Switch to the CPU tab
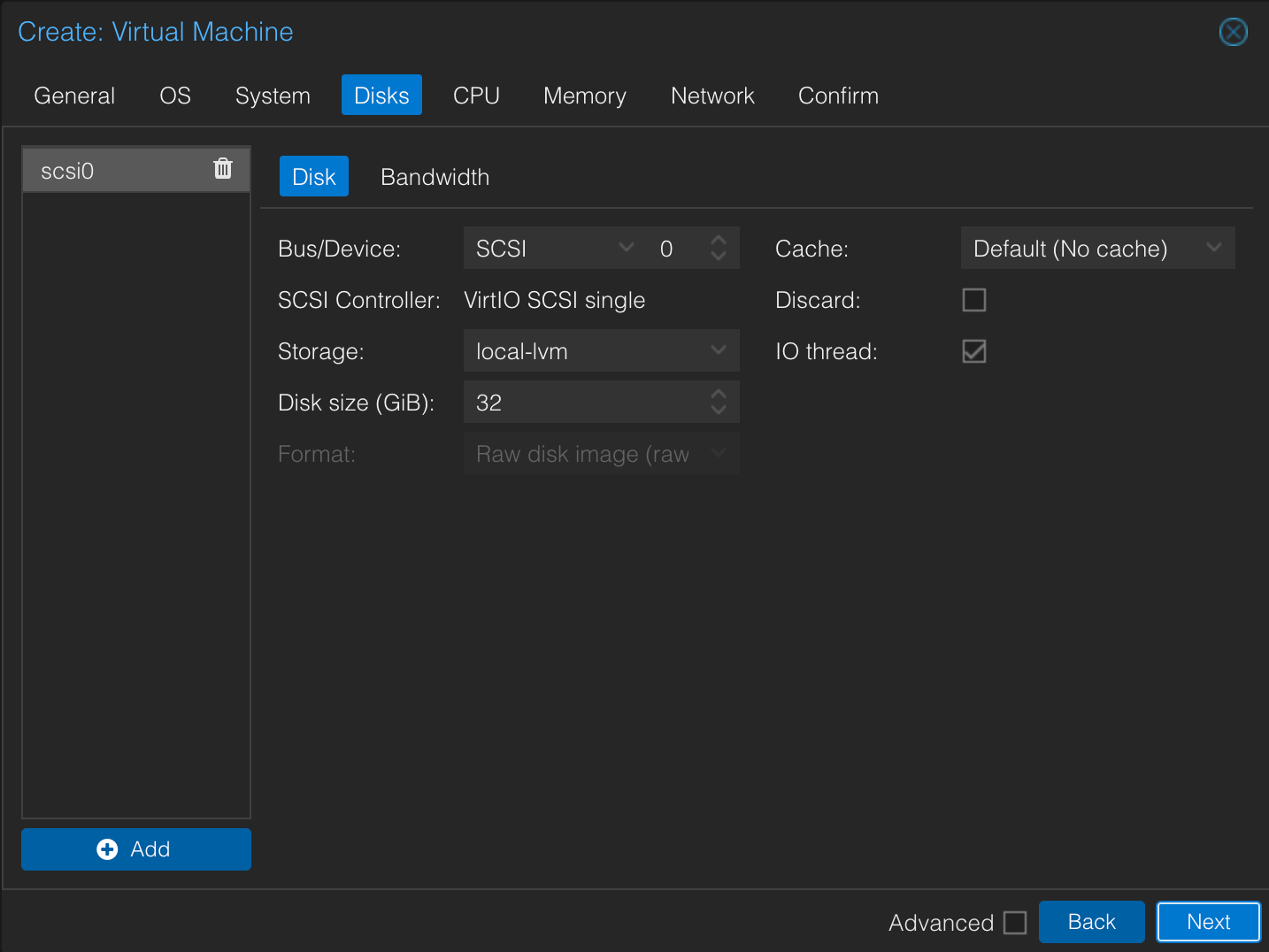 (476, 96)
